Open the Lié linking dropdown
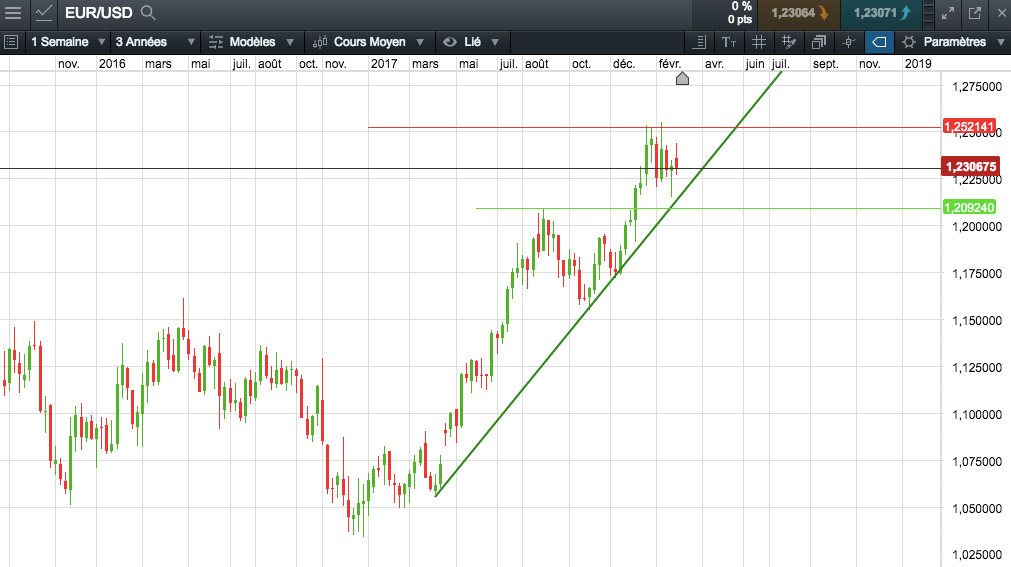The image size is (1011, 567). [x=471, y=42]
